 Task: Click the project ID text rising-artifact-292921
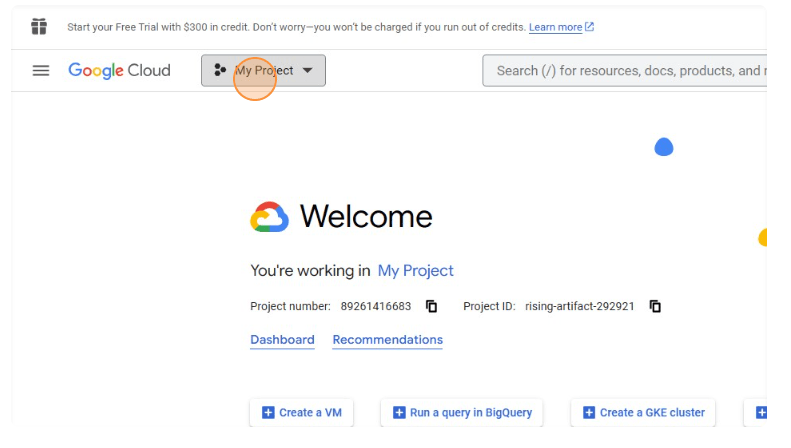click(580, 306)
